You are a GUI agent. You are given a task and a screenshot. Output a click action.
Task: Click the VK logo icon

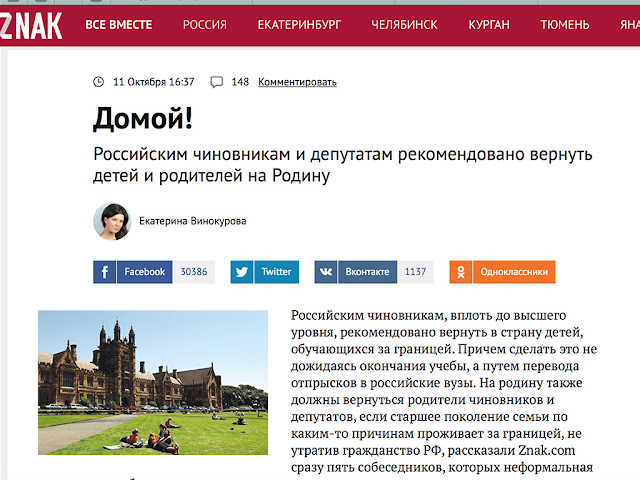[326, 272]
